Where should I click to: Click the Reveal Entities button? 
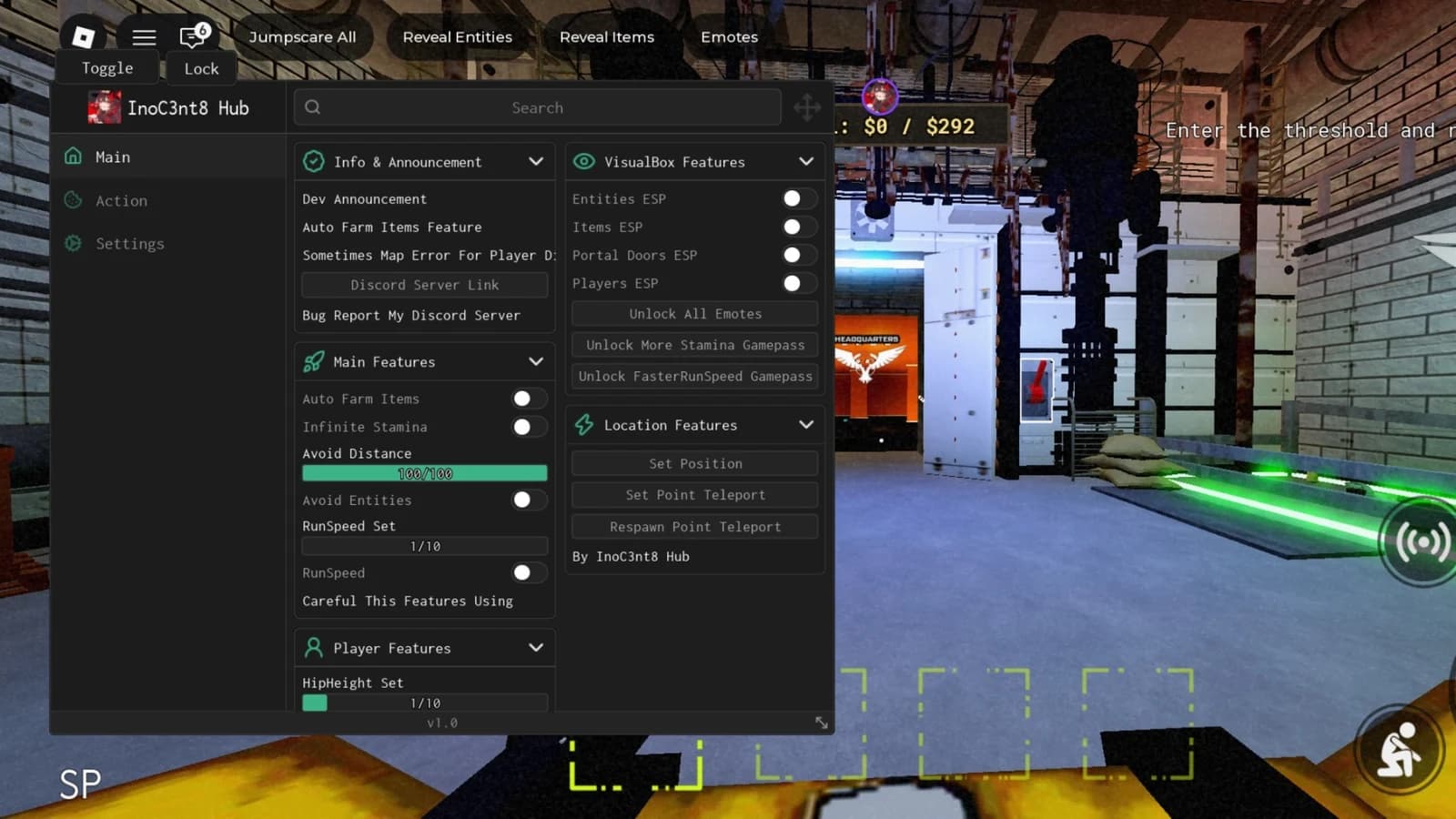458,37
